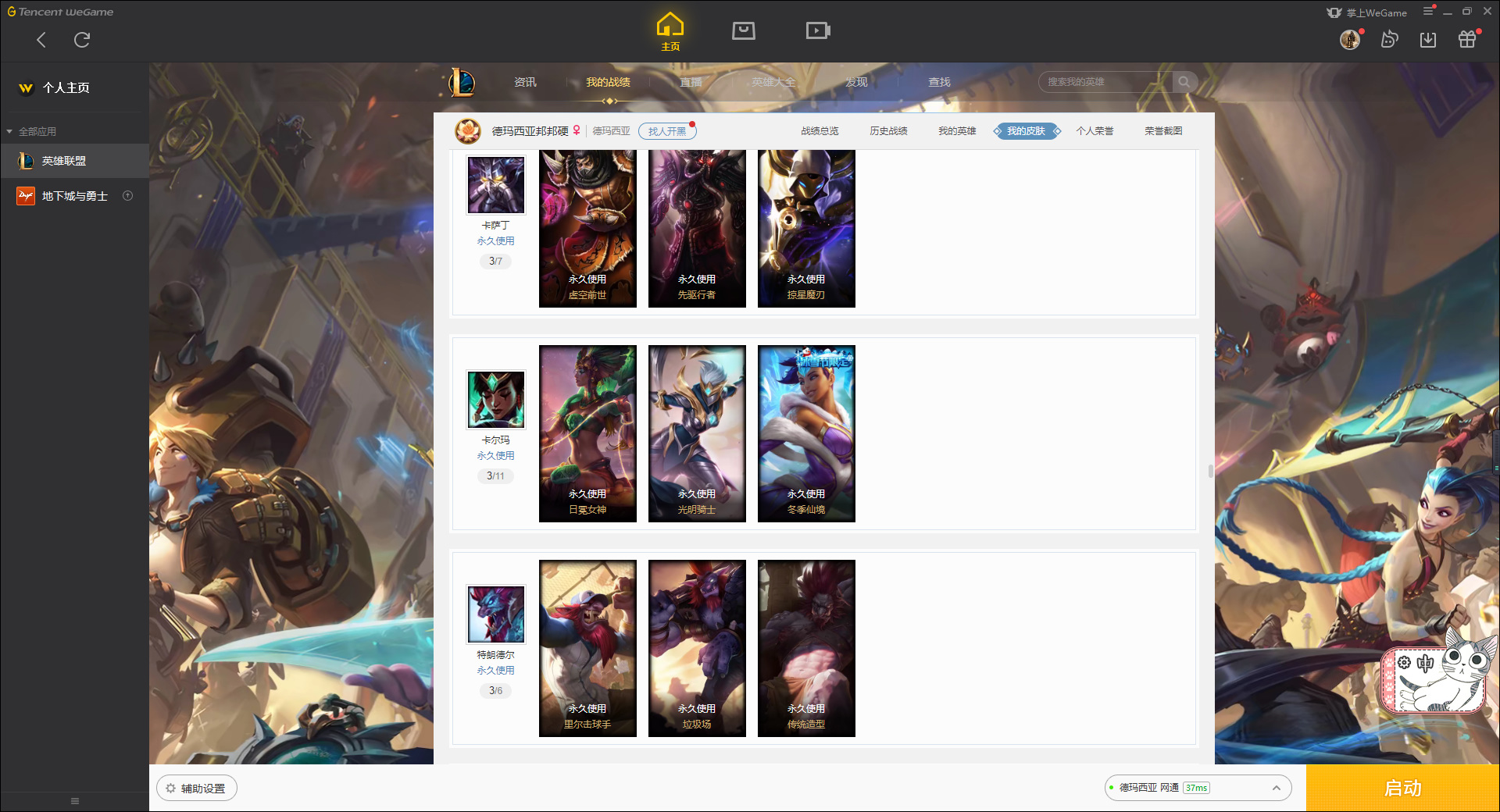Open the 日冕女神 skin card
This screenshot has width=1500, height=812.
click(x=587, y=433)
